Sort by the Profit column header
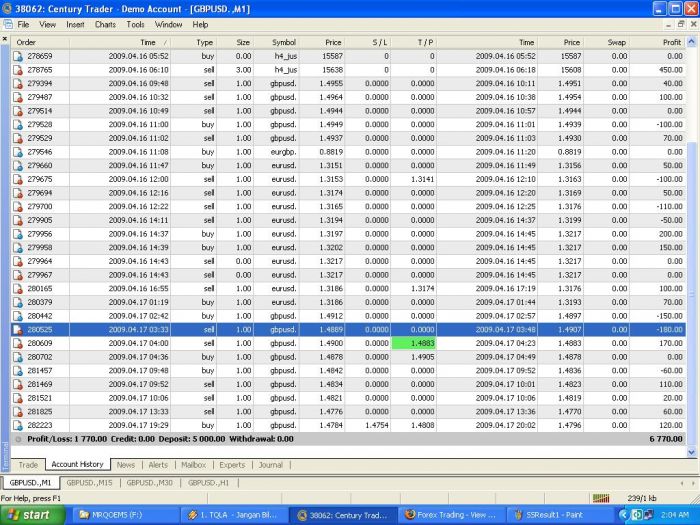Screen dimensions: 700x525 point(671,43)
